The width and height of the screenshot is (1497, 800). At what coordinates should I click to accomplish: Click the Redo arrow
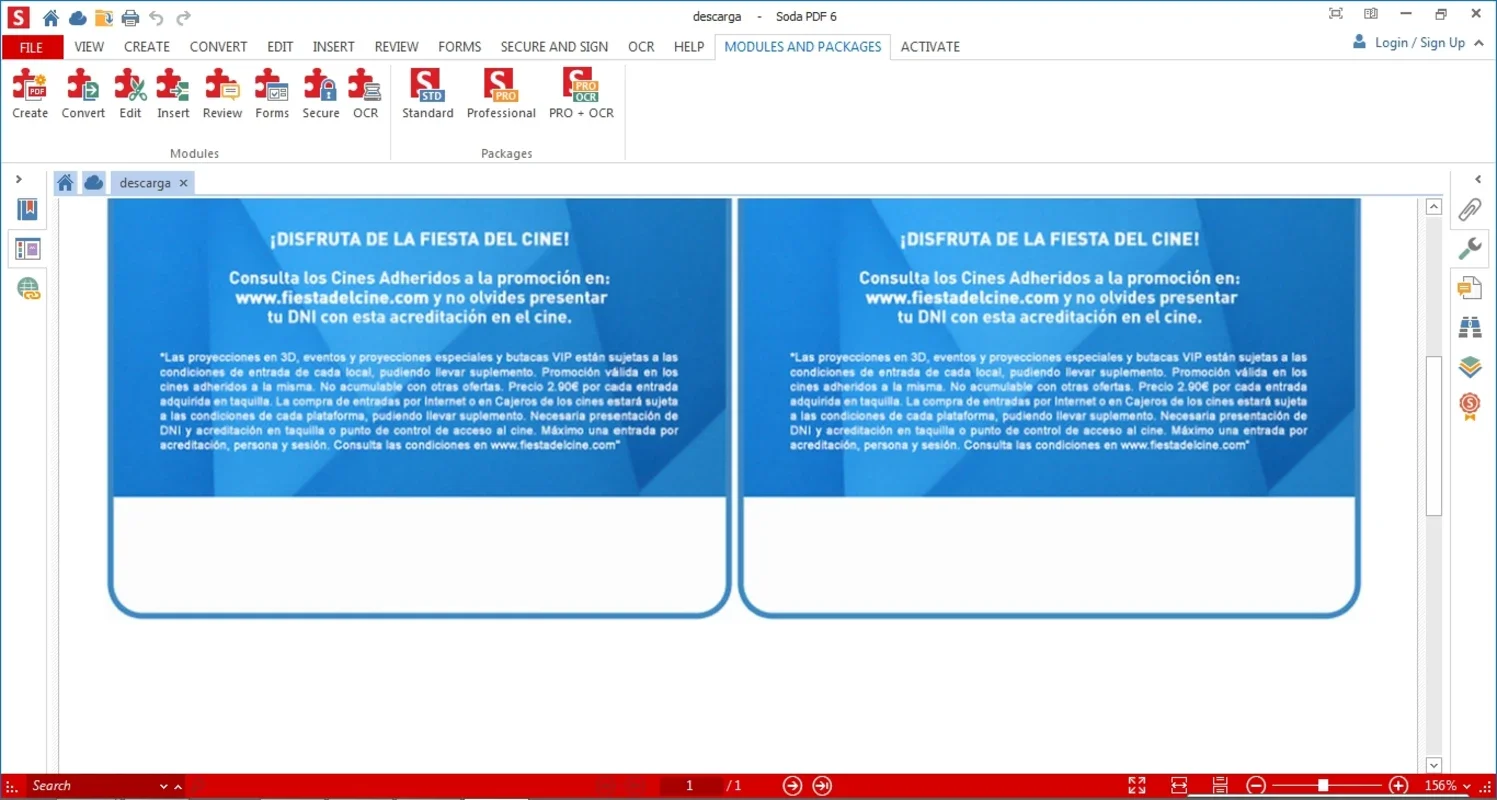pyautogui.click(x=183, y=17)
